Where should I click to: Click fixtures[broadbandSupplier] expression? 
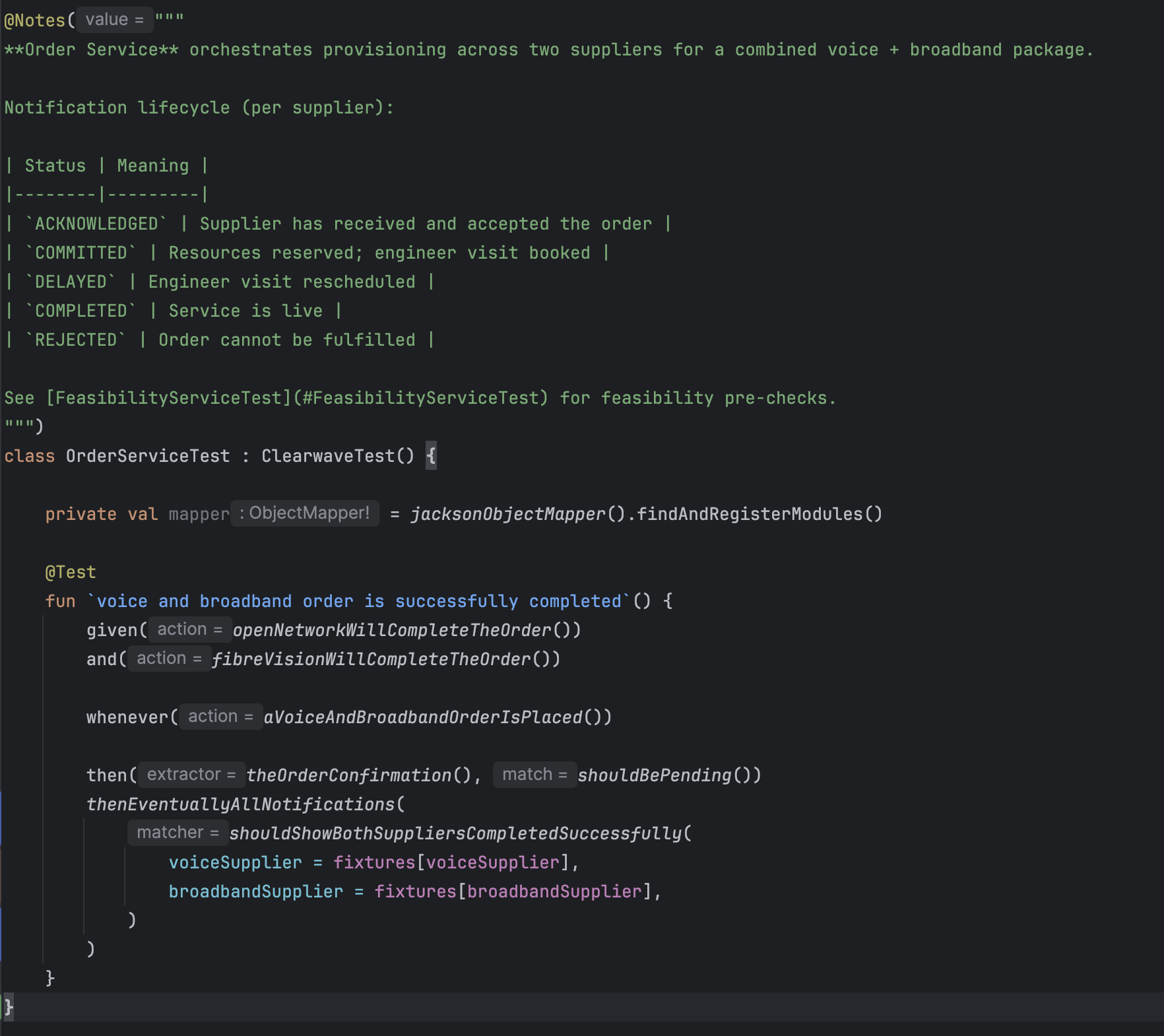[513, 891]
